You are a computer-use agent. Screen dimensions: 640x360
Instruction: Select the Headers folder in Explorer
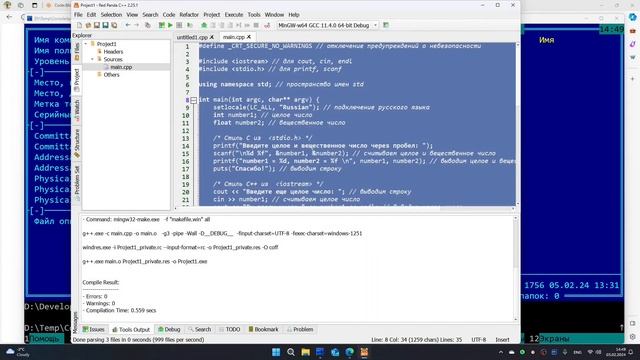click(113, 51)
